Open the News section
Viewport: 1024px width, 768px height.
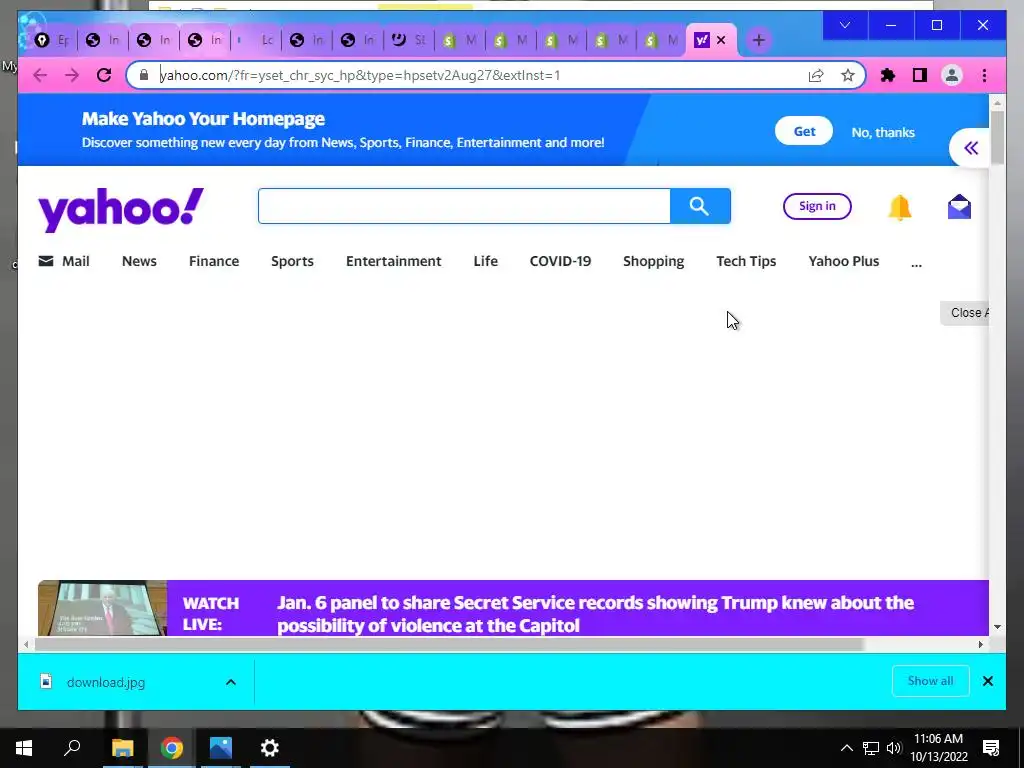tap(139, 261)
